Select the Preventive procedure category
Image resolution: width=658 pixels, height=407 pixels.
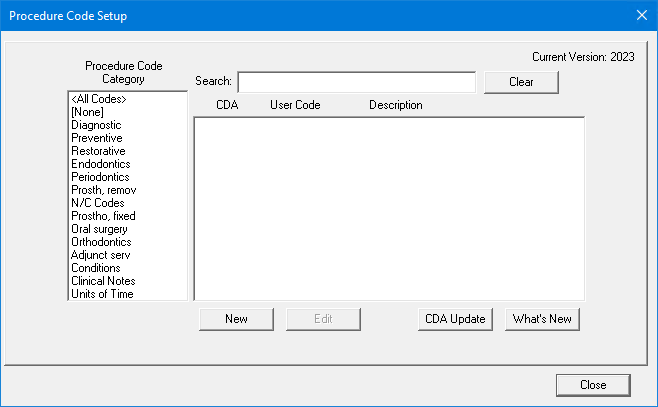point(96,138)
